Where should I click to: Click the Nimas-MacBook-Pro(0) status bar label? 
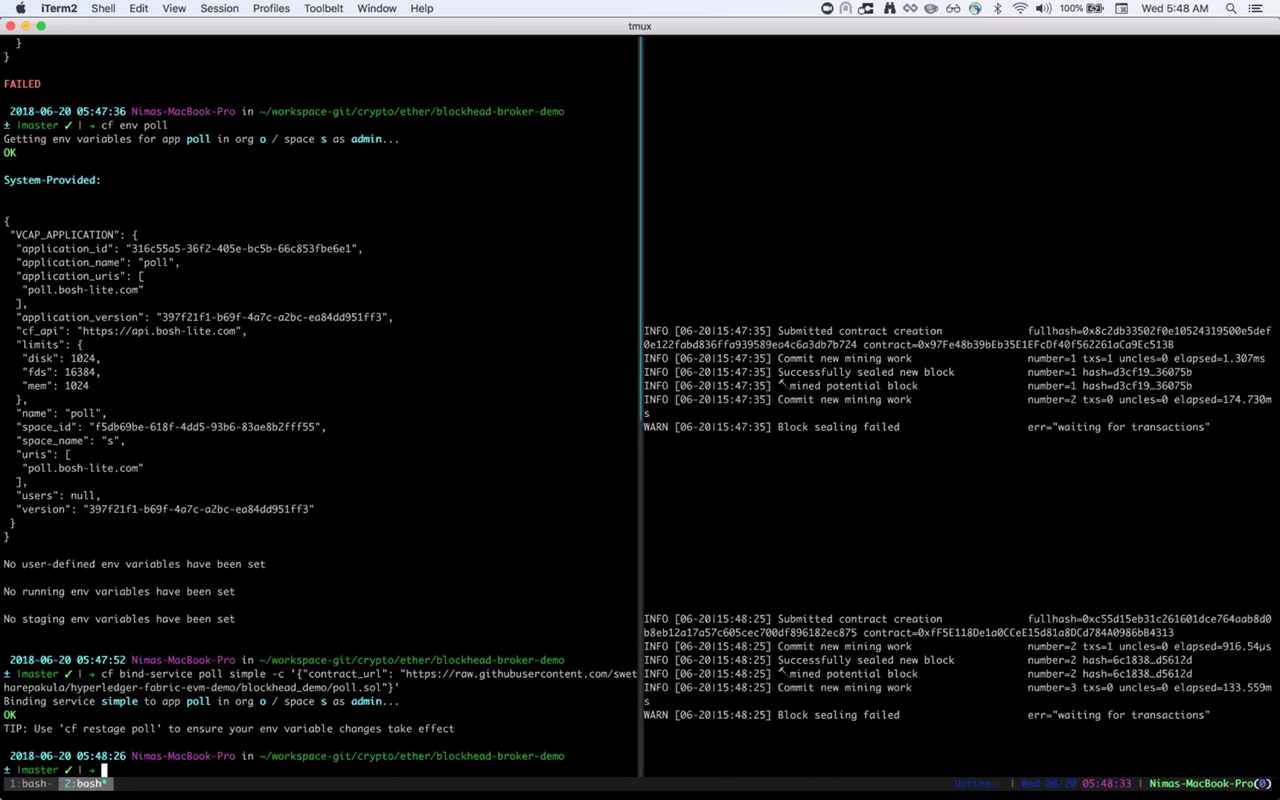(1212, 784)
